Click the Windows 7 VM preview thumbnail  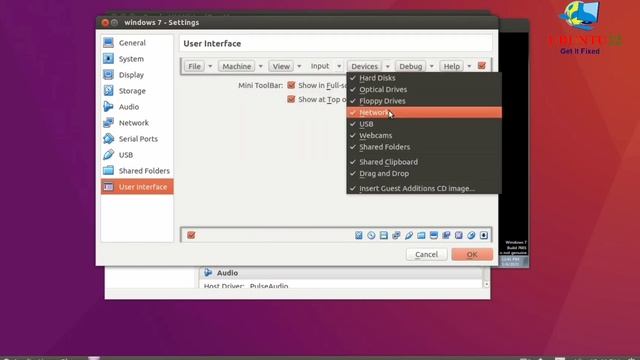pyautogui.click(x=513, y=150)
